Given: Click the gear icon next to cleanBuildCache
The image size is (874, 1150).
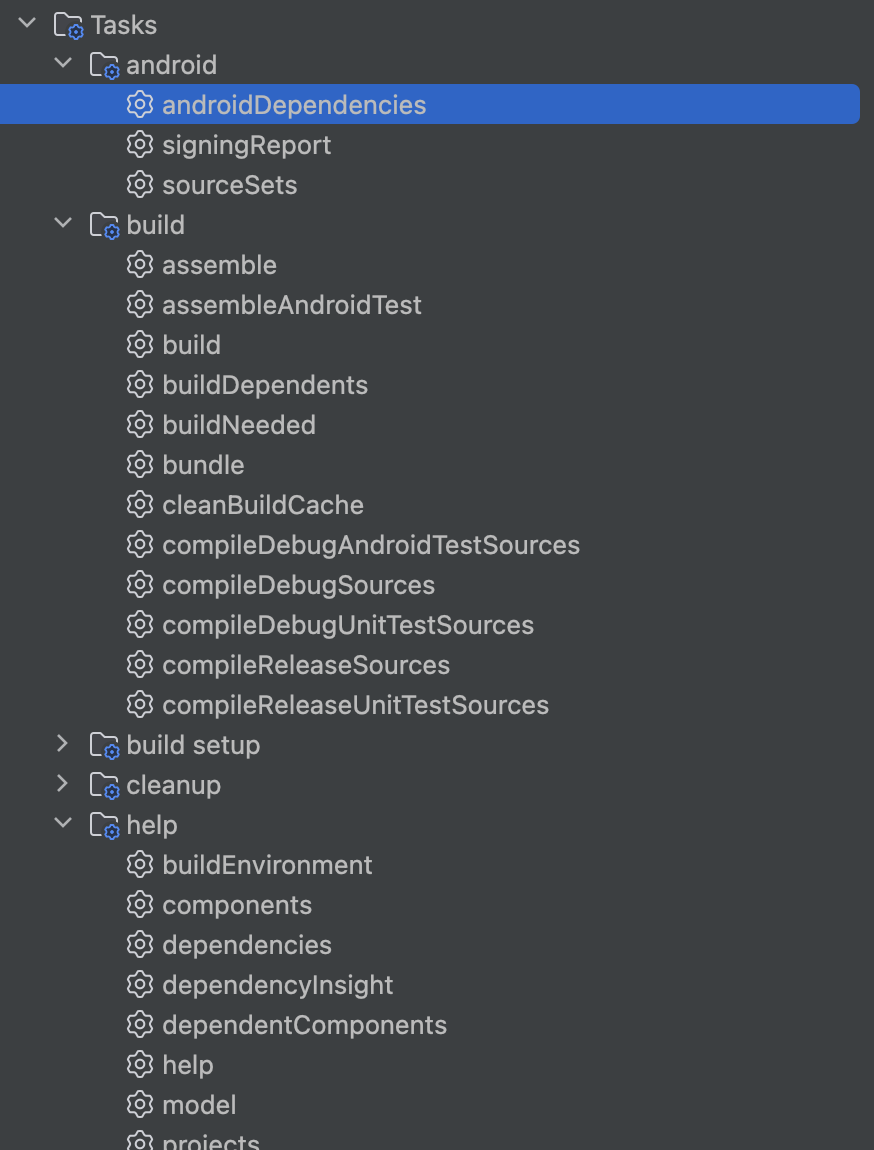Looking at the screenshot, I should pyautogui.click(x=141, y=504).
